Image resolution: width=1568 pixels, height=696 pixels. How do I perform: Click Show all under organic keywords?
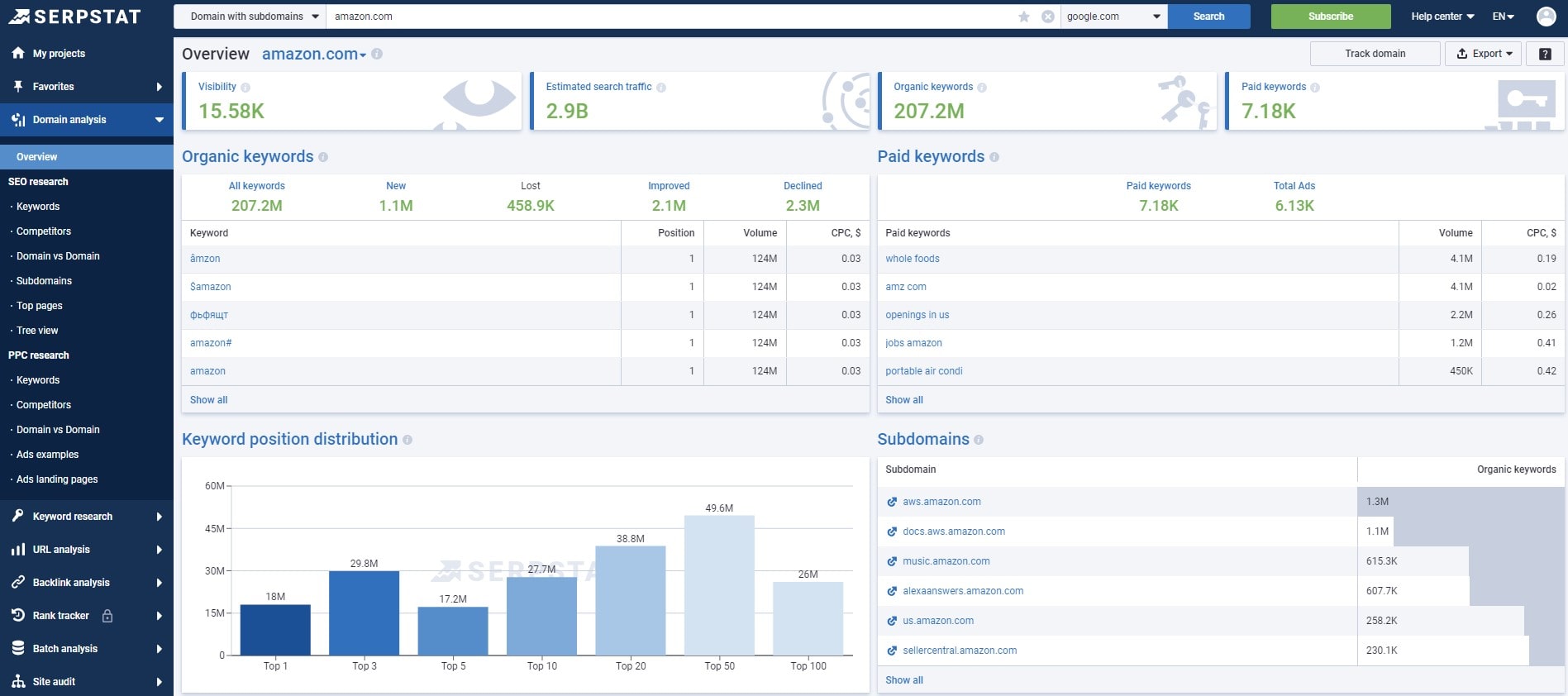pos(208,400)
